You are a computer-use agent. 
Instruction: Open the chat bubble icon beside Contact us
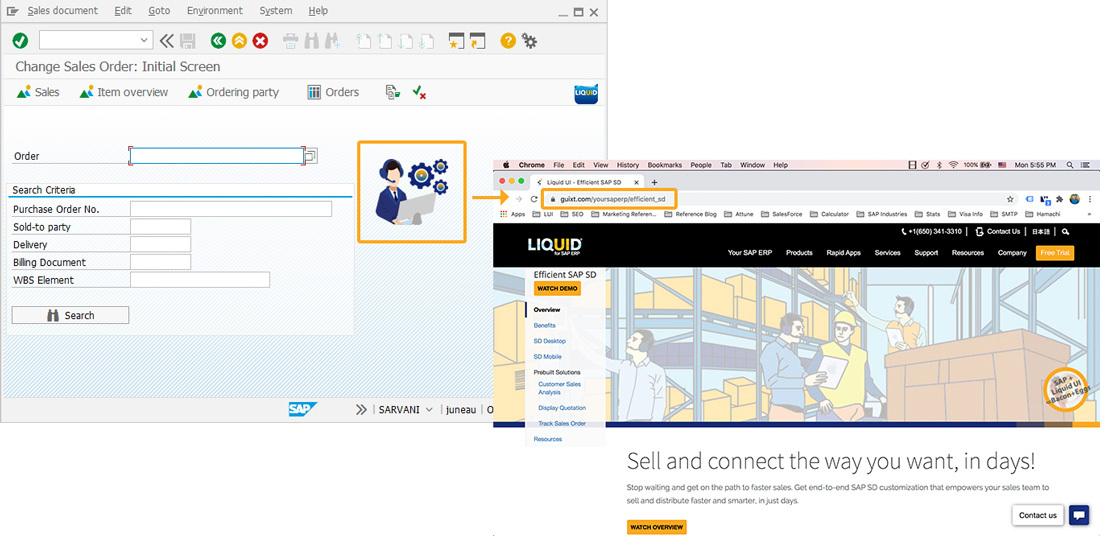(x=1079, y=515)
